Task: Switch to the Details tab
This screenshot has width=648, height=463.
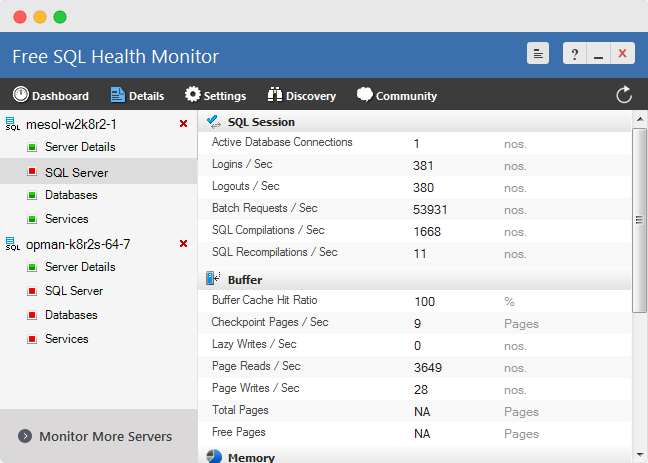Action: [x=137, y=96]
